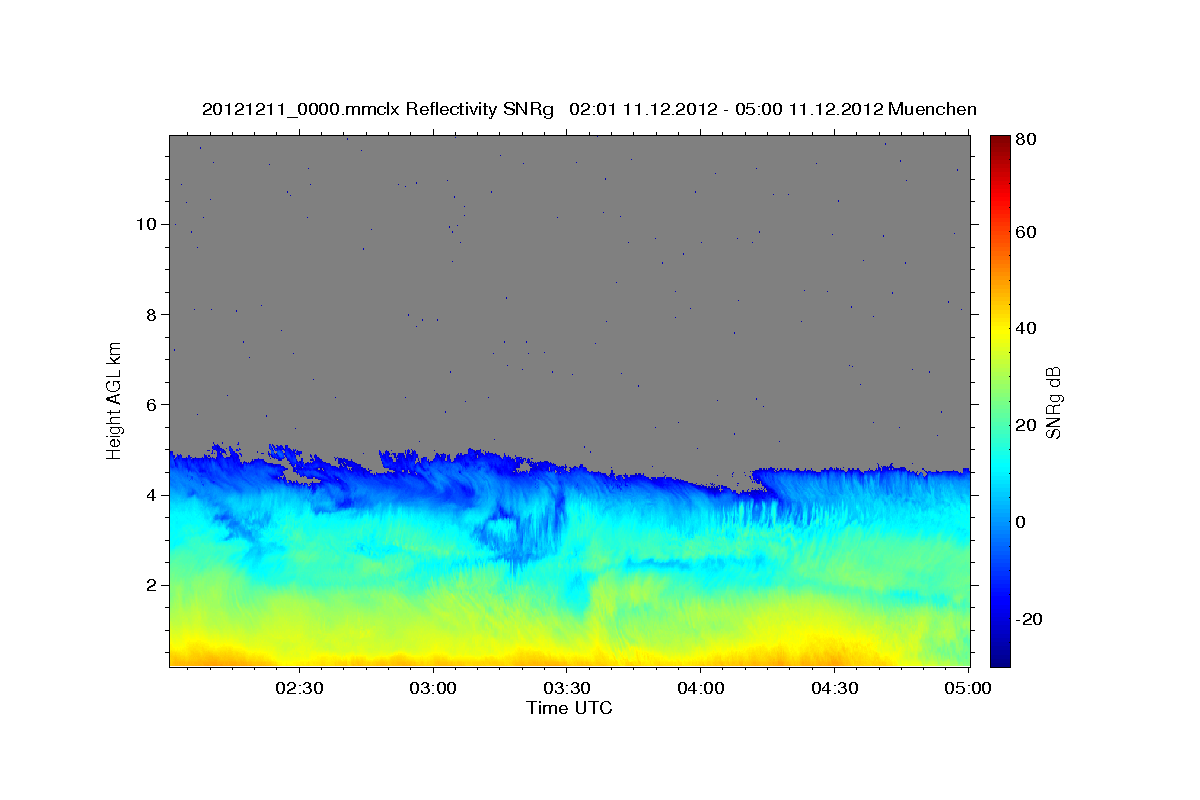Screen dimensions: 1200x800
Task: Click the gray no-signal region of plot
Action: coord(569,290)
